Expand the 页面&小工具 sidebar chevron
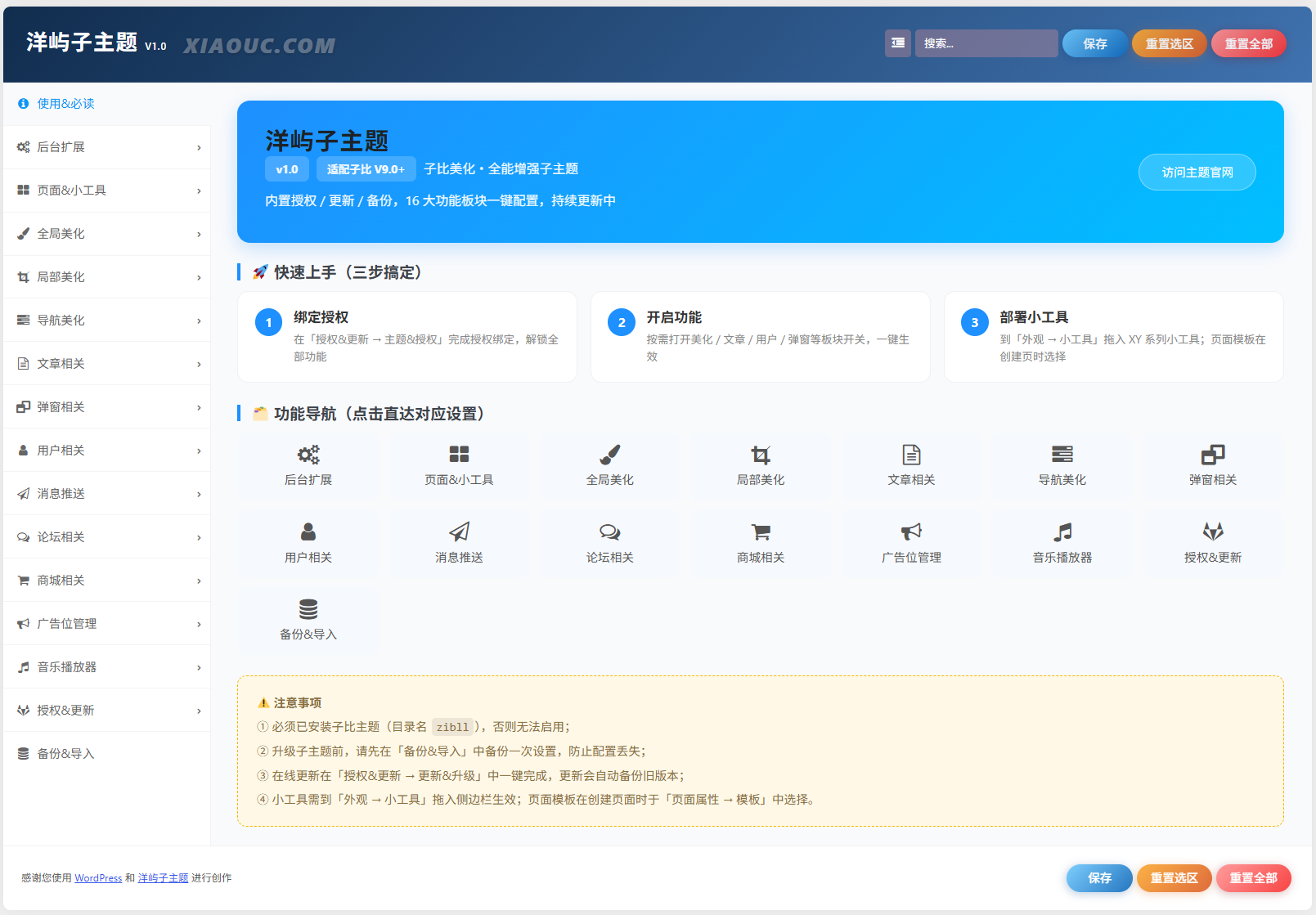Screen dimensions: 1316x915 click(199, 191)
